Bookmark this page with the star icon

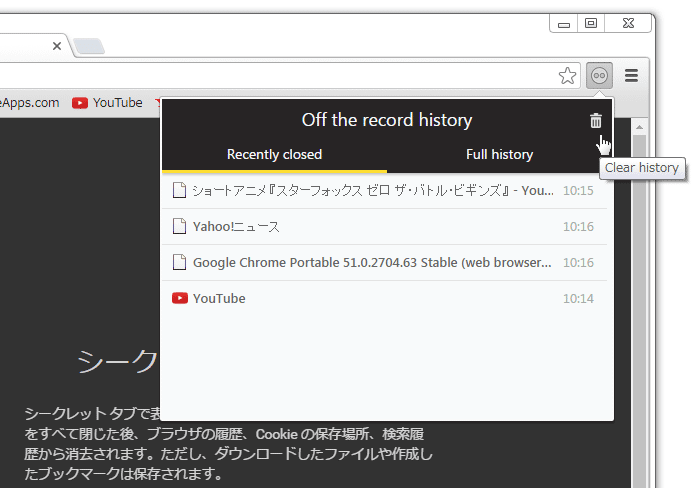coord(567,75)
